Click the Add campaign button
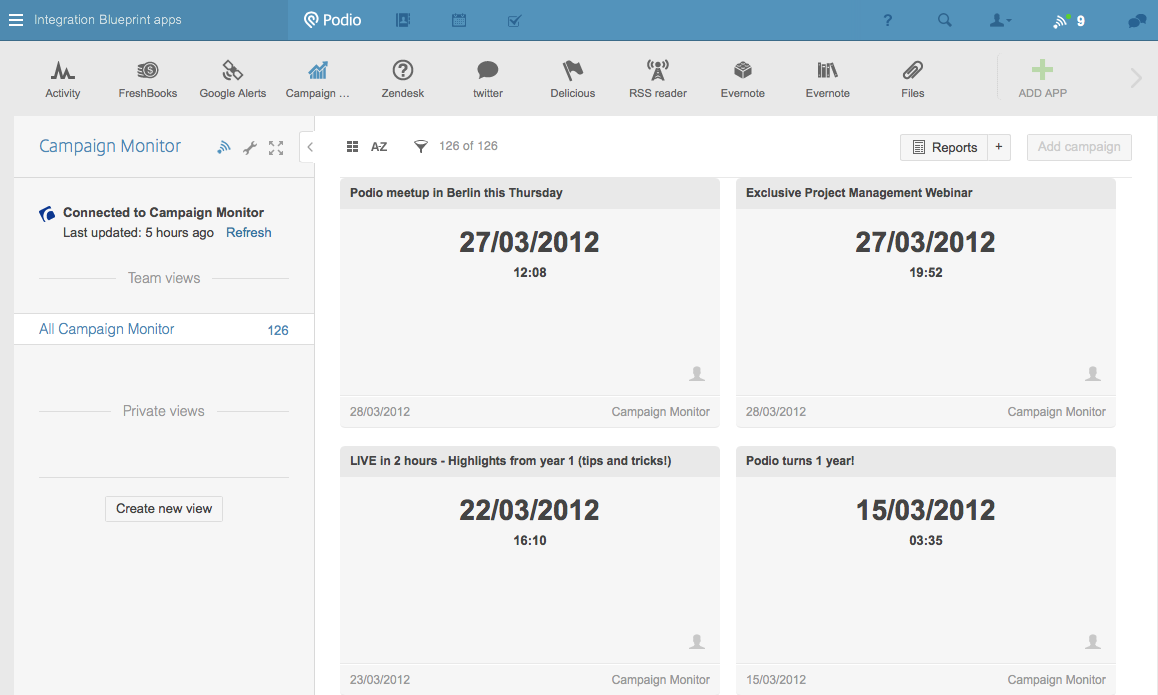Viewport: 1158px width, 695px height. point(1079,147)
